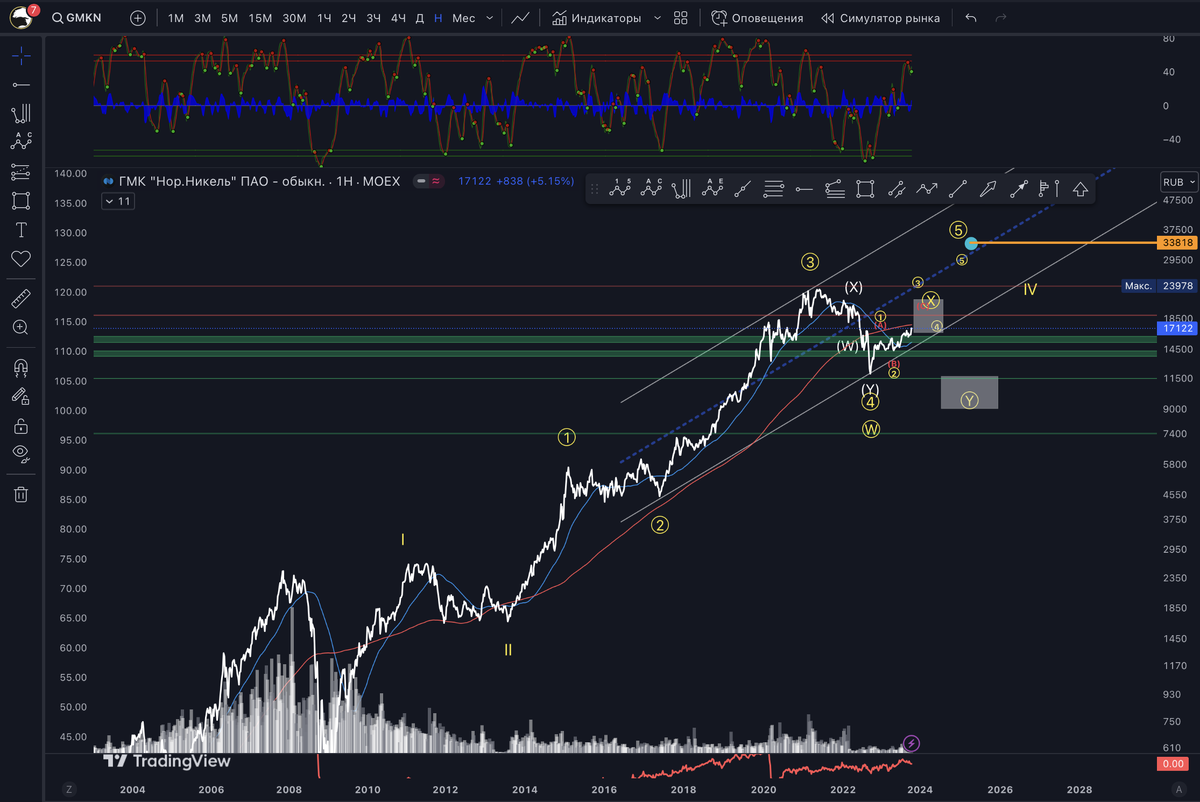Switch to the 1Ч timeframe

coord(324,18)
